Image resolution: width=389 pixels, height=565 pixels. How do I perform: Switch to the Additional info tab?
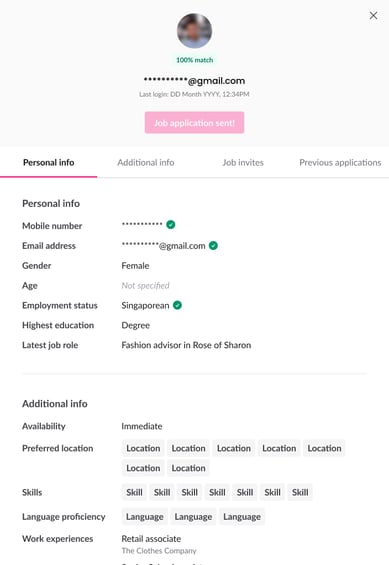[146, 163]
